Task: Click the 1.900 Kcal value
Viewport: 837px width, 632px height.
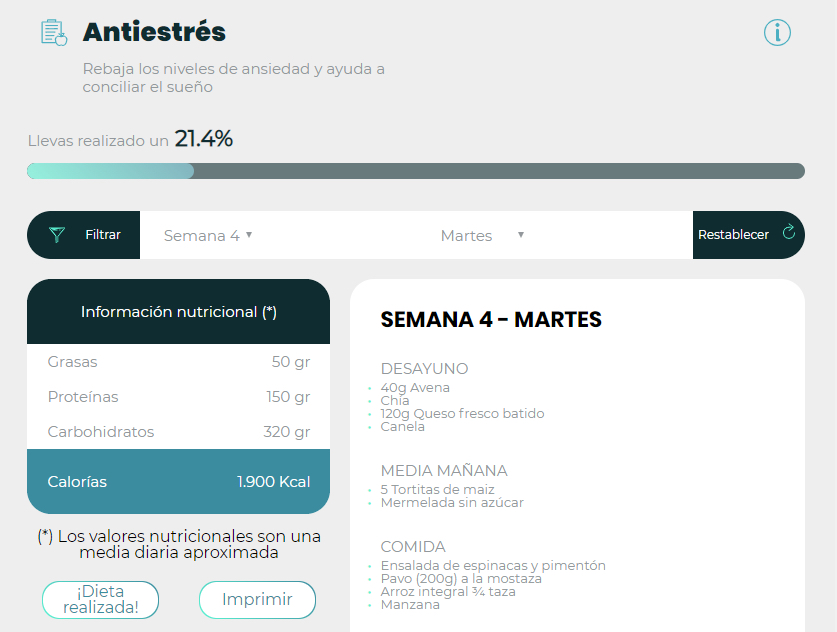Action: [274, 482]
